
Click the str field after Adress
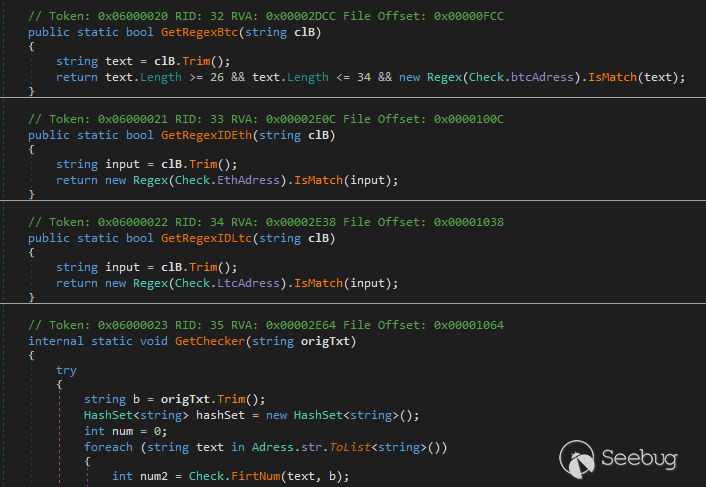tap(312, 447)
